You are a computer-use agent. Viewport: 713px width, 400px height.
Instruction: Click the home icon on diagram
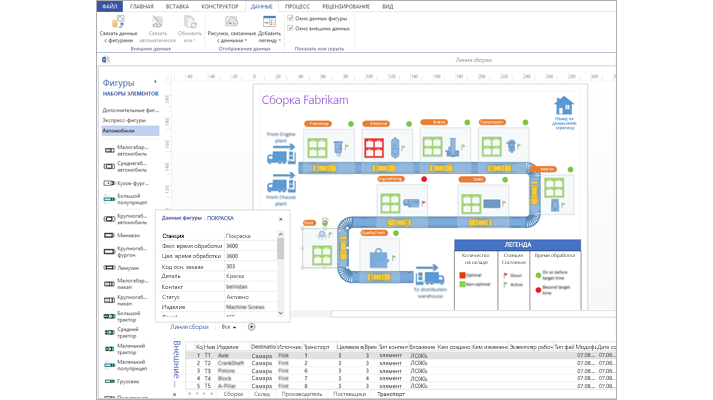[564, 105]
